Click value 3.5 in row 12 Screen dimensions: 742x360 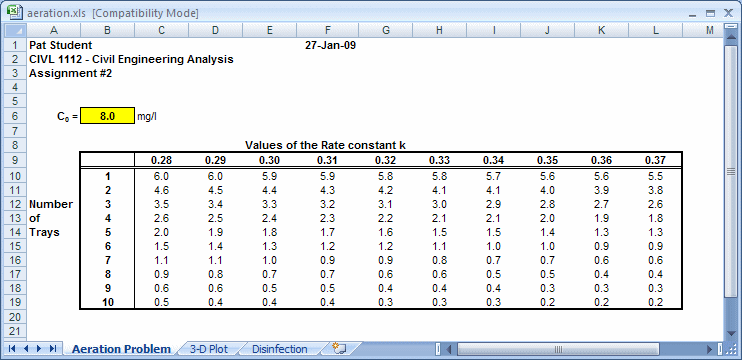click(161, 204)
